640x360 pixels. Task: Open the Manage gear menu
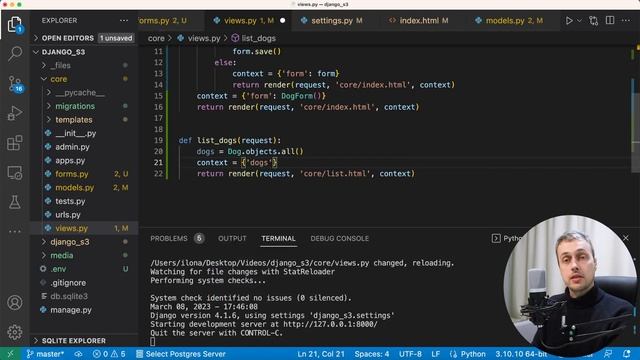pyautogui.click(x=15, y=332)
